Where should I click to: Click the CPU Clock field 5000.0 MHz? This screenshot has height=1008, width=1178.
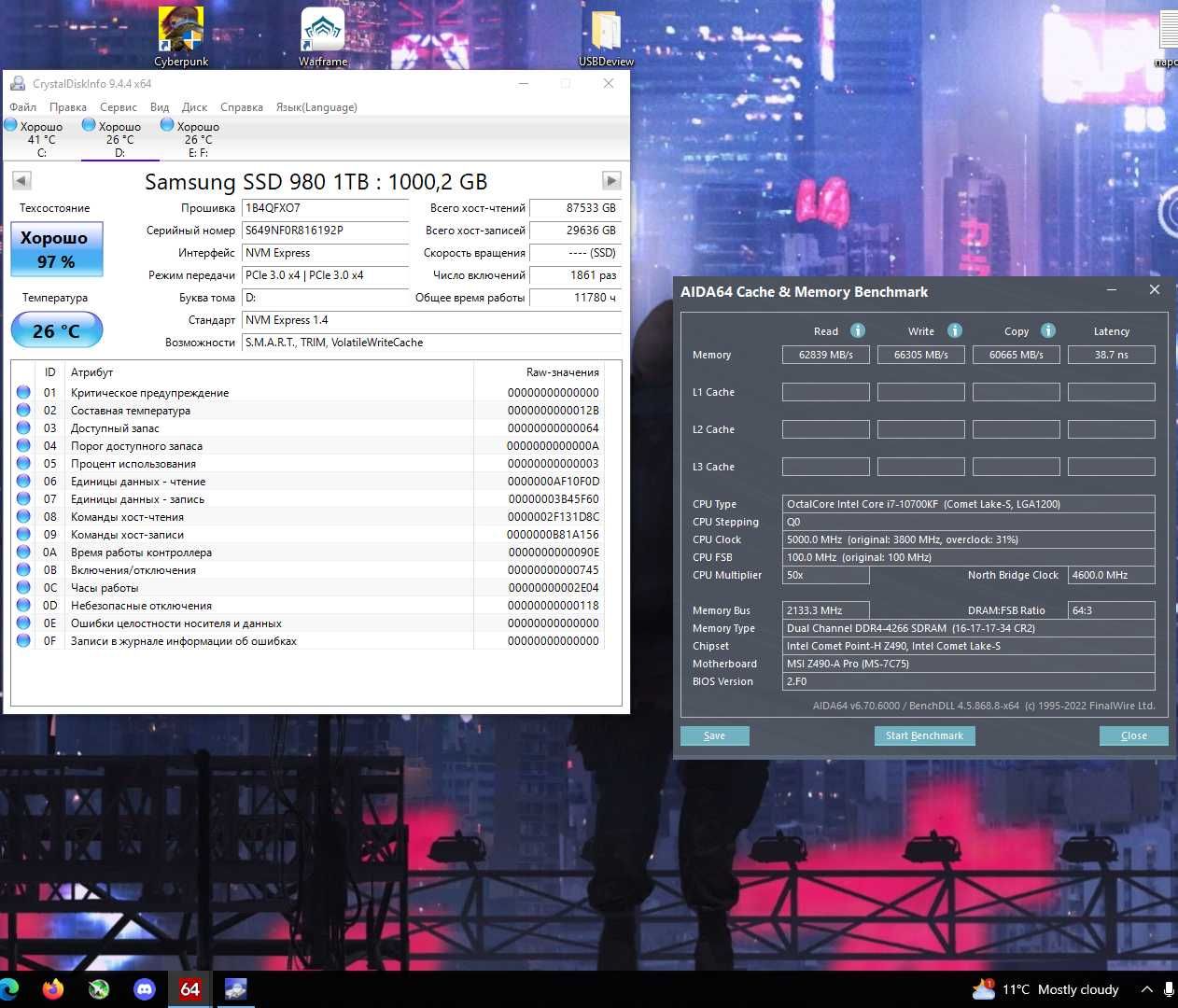pyautogui.click(x=969, y=539)
